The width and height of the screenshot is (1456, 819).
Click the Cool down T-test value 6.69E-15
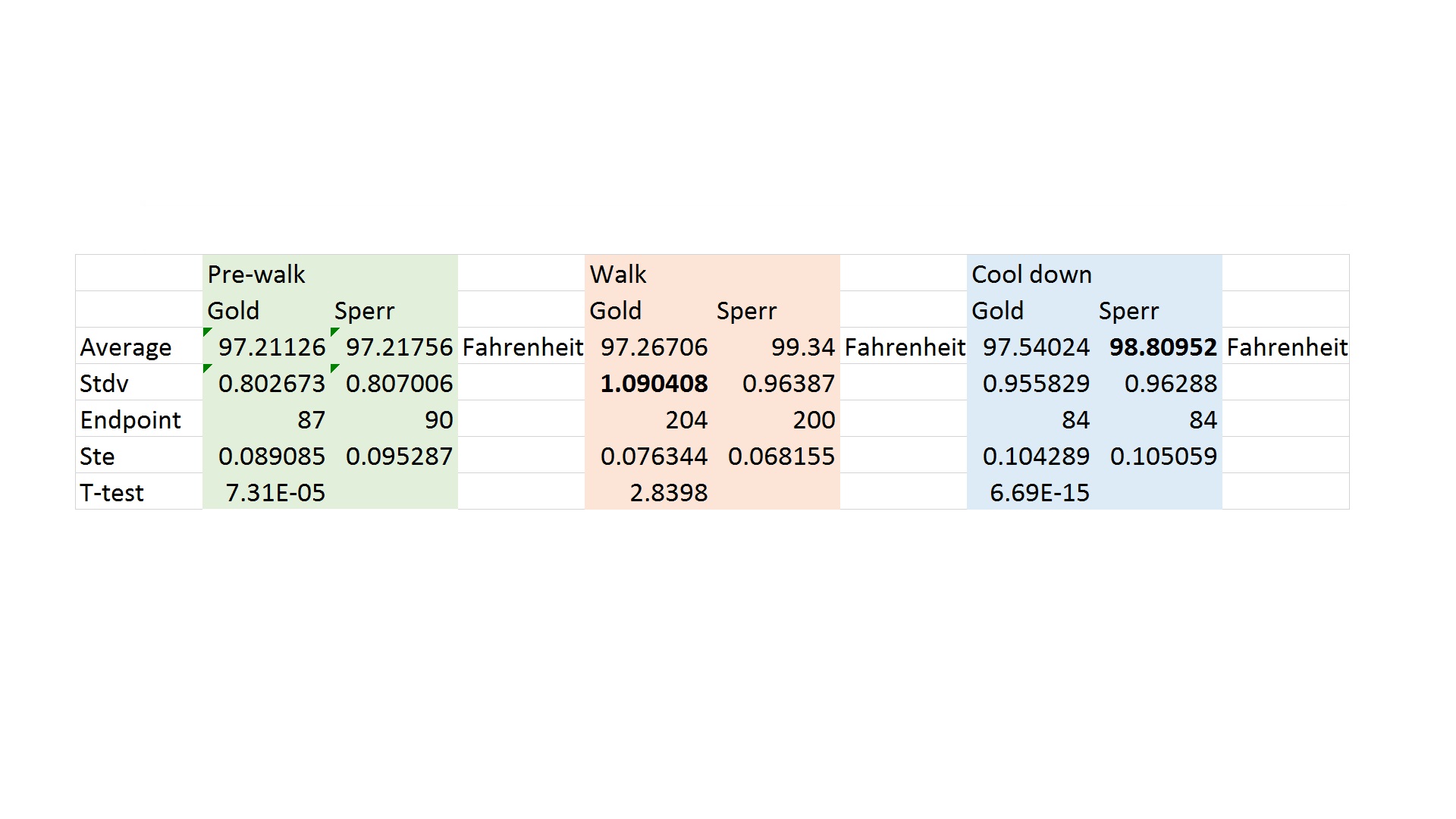coord(1039,493)
